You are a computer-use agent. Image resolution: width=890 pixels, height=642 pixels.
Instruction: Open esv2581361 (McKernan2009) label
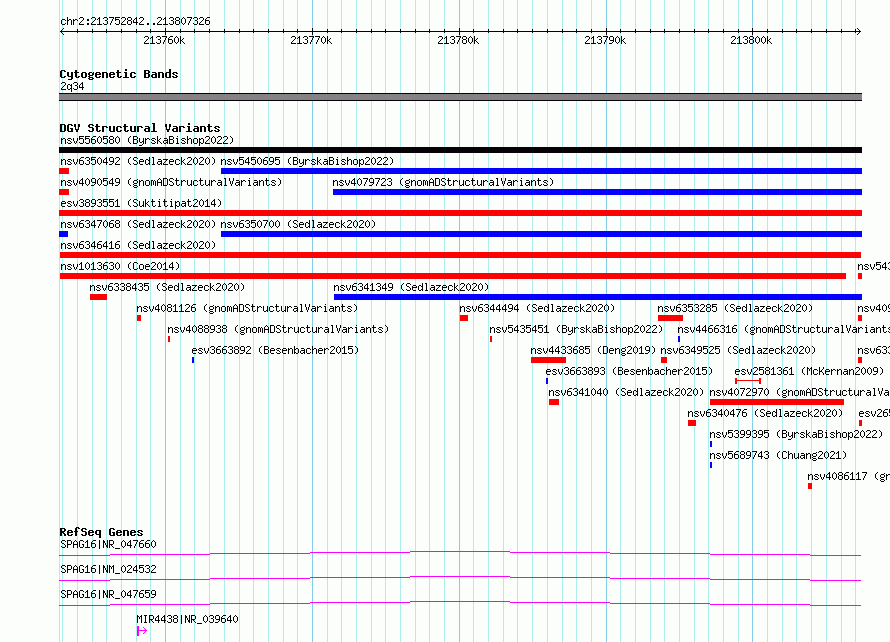(809, 371)
